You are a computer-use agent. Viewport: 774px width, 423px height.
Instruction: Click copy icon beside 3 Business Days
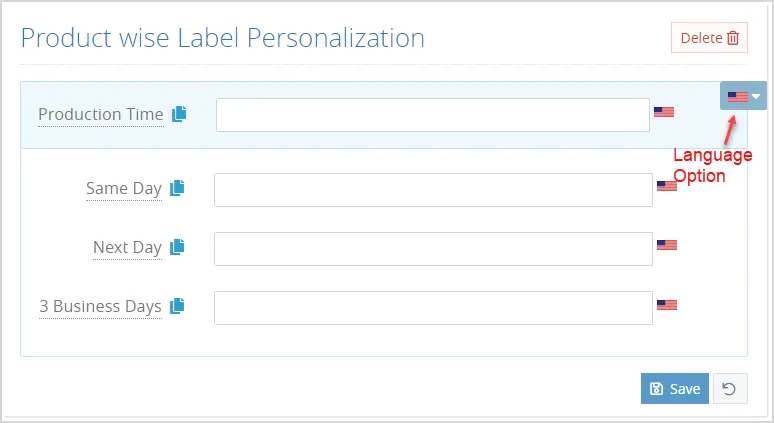click(x=177, y=306)
